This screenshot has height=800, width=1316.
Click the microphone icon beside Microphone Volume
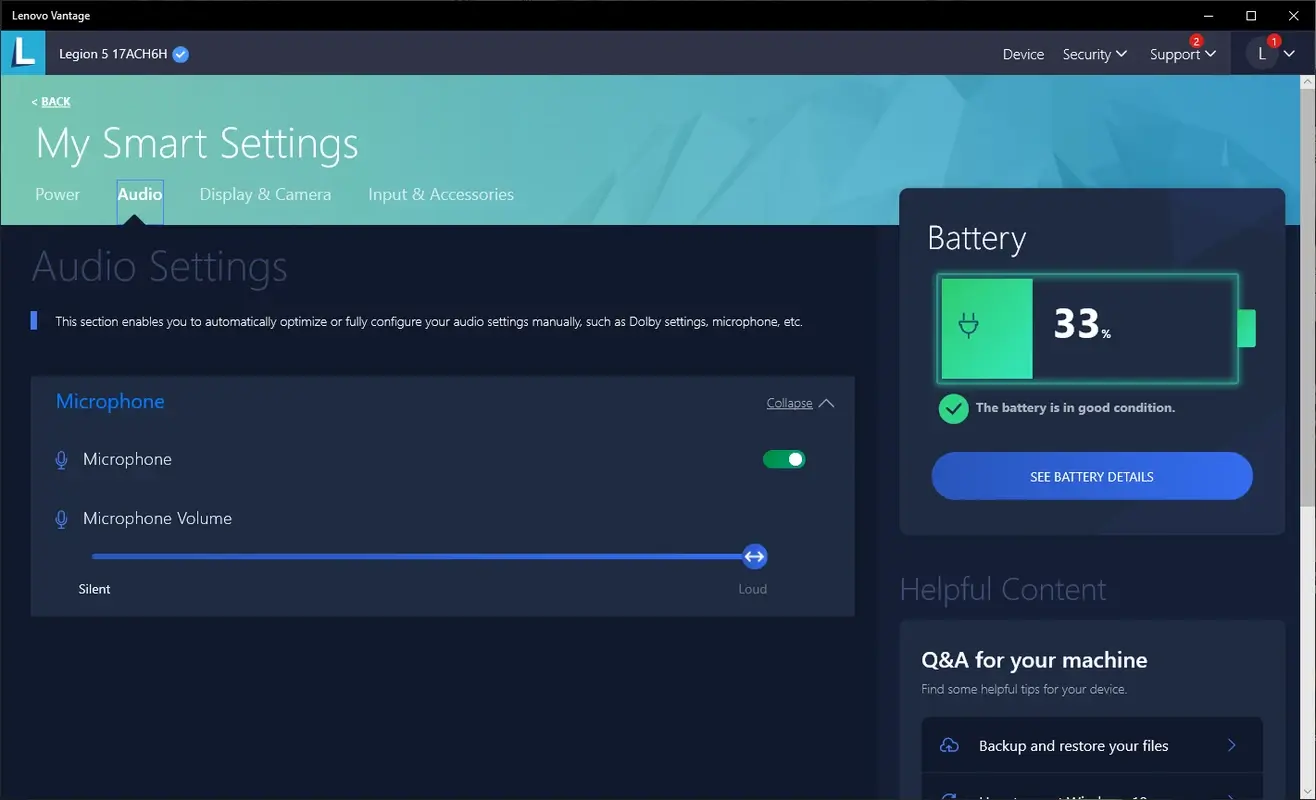61,519
